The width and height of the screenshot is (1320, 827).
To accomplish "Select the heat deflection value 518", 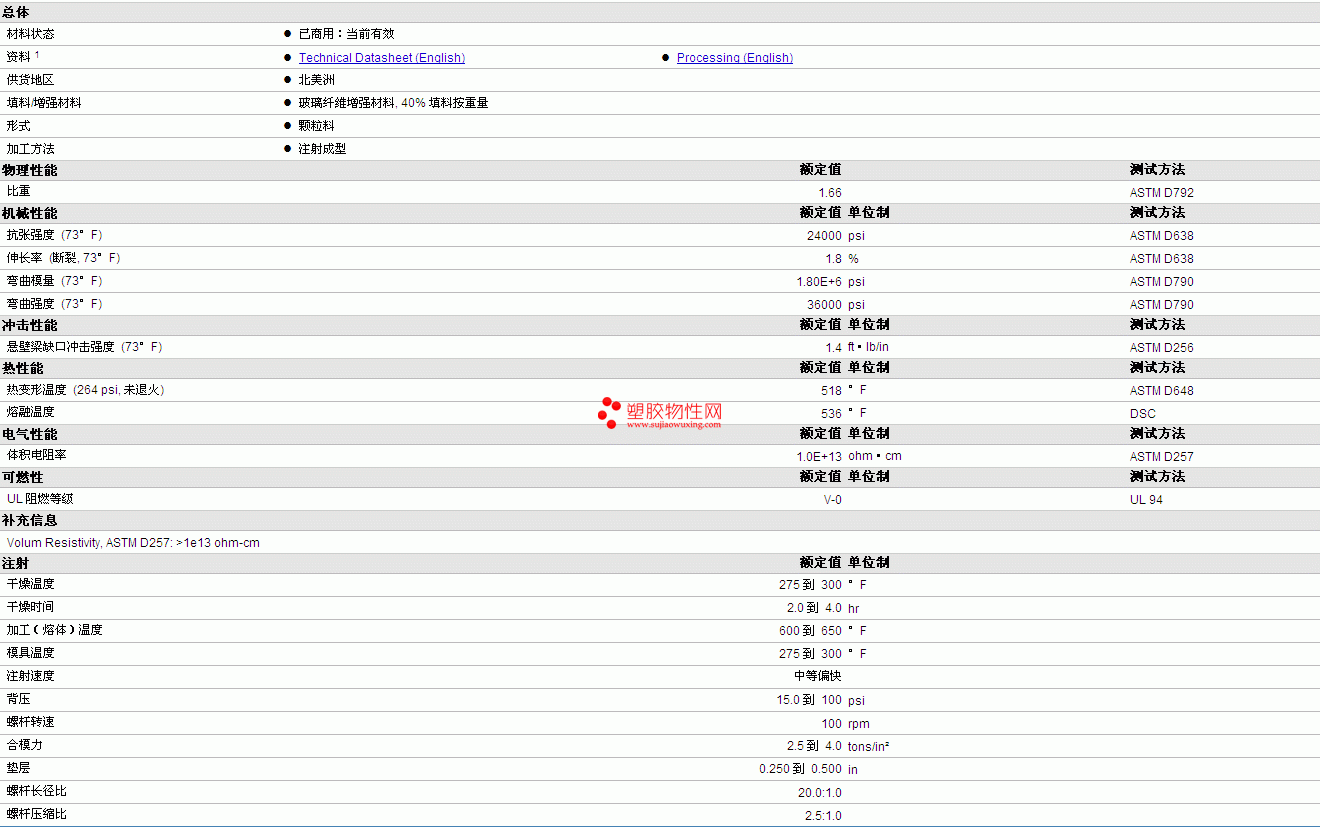I will [832, 391].
